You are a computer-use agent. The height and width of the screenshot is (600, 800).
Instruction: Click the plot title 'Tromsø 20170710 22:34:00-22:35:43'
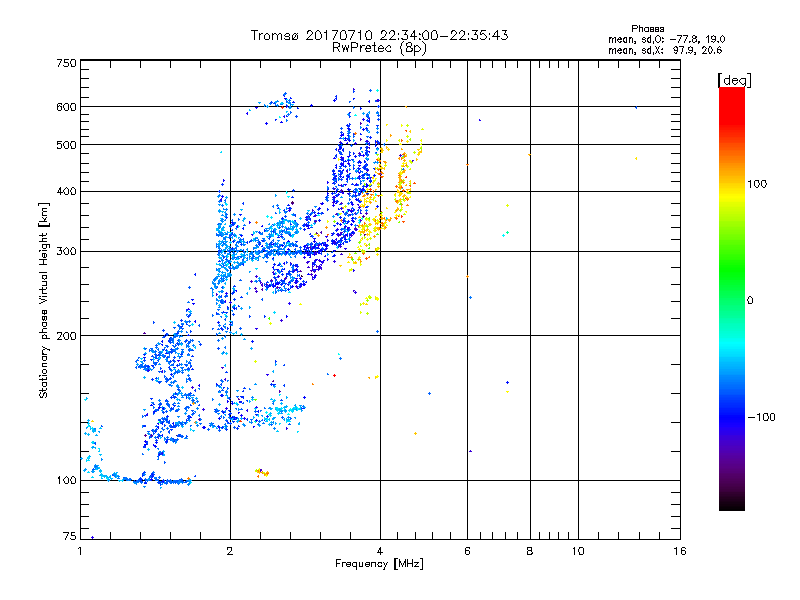pos(380,35)
